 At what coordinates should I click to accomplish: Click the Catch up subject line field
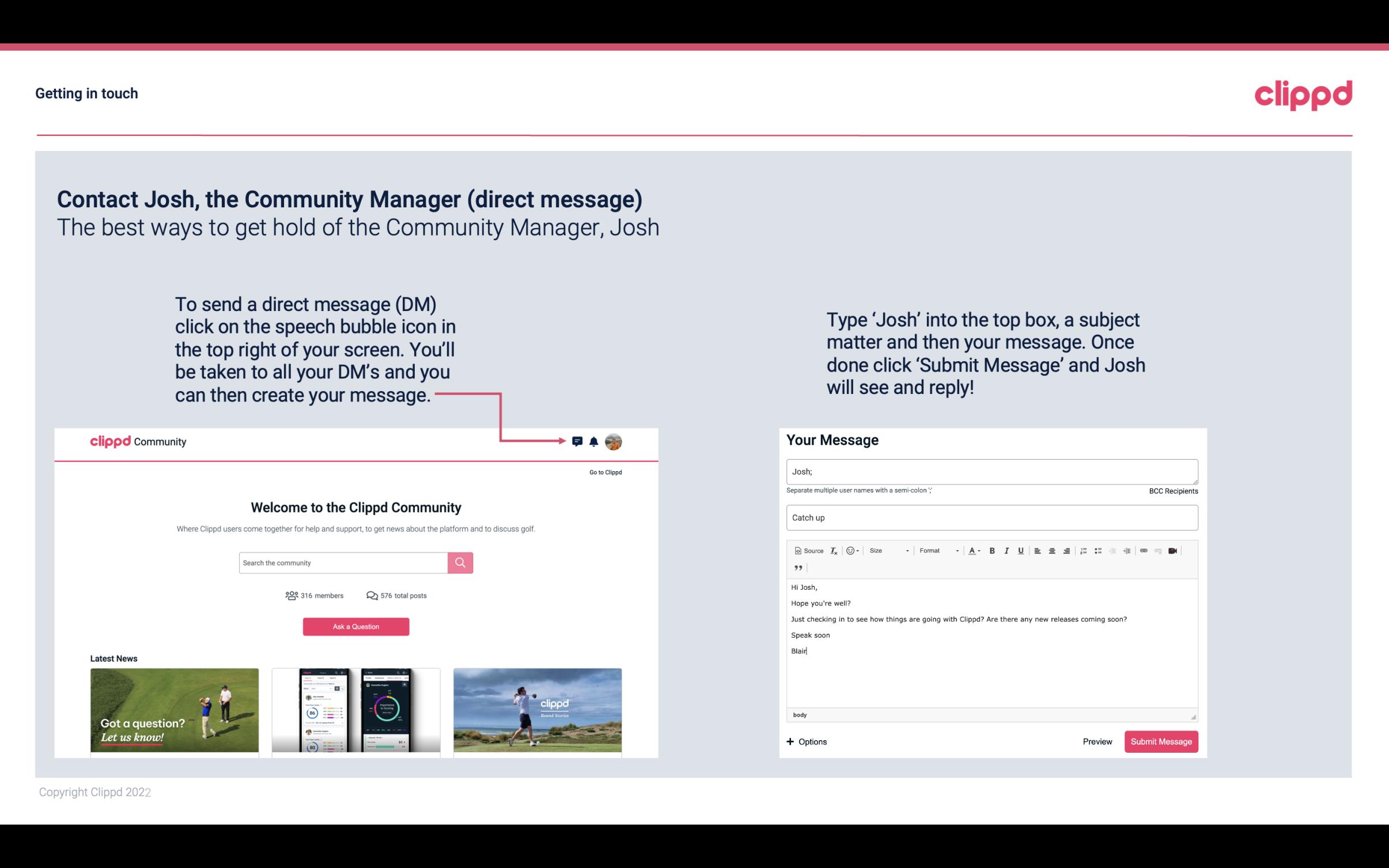[x=992, y=517]
